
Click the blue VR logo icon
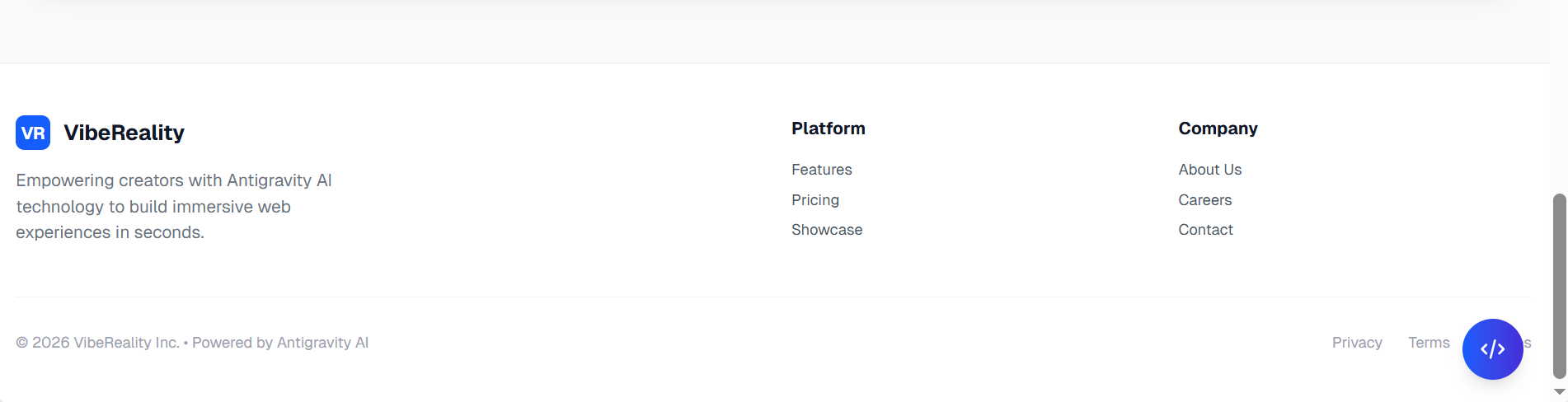33,133
